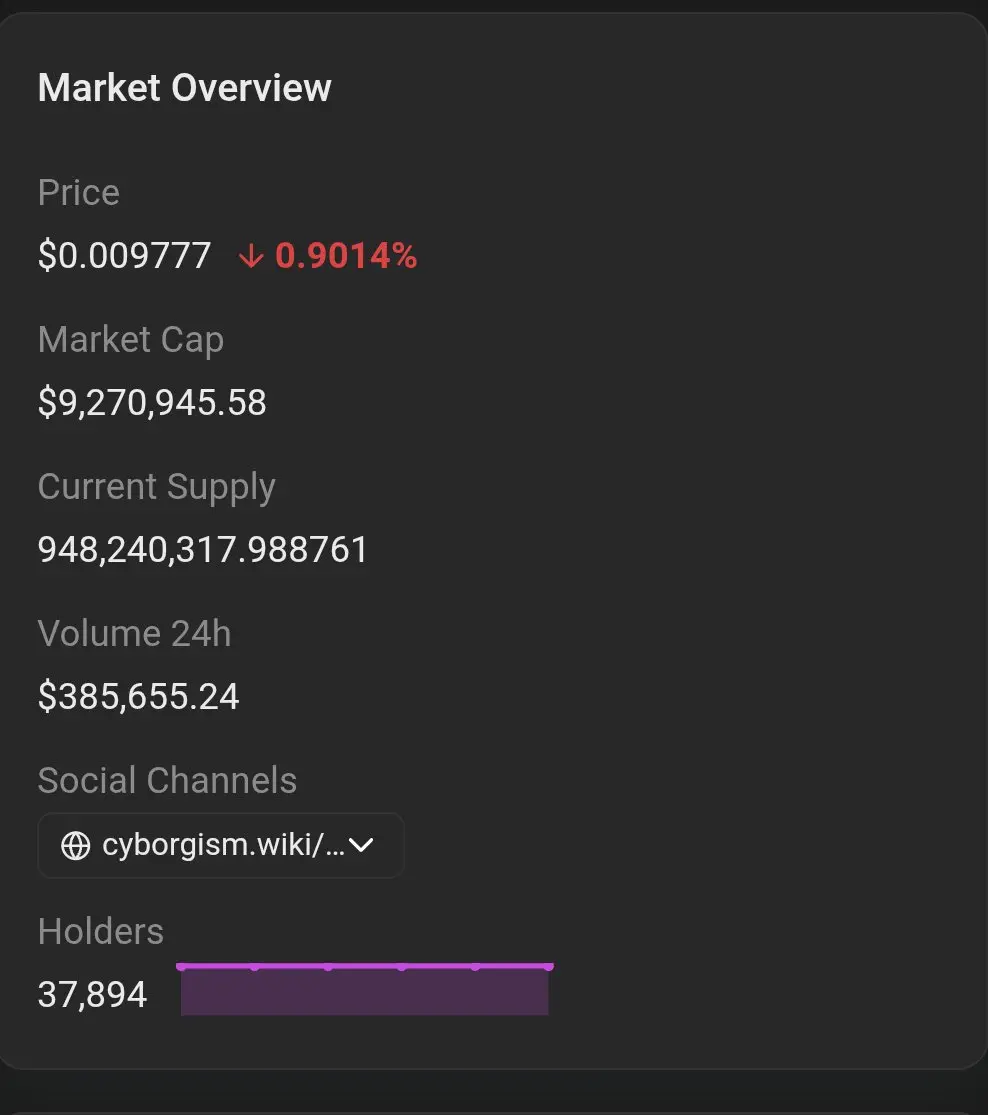Click the Volume 24h value $385,655.24
This screenshot has height=1115, width=988.
coord(139,696)
